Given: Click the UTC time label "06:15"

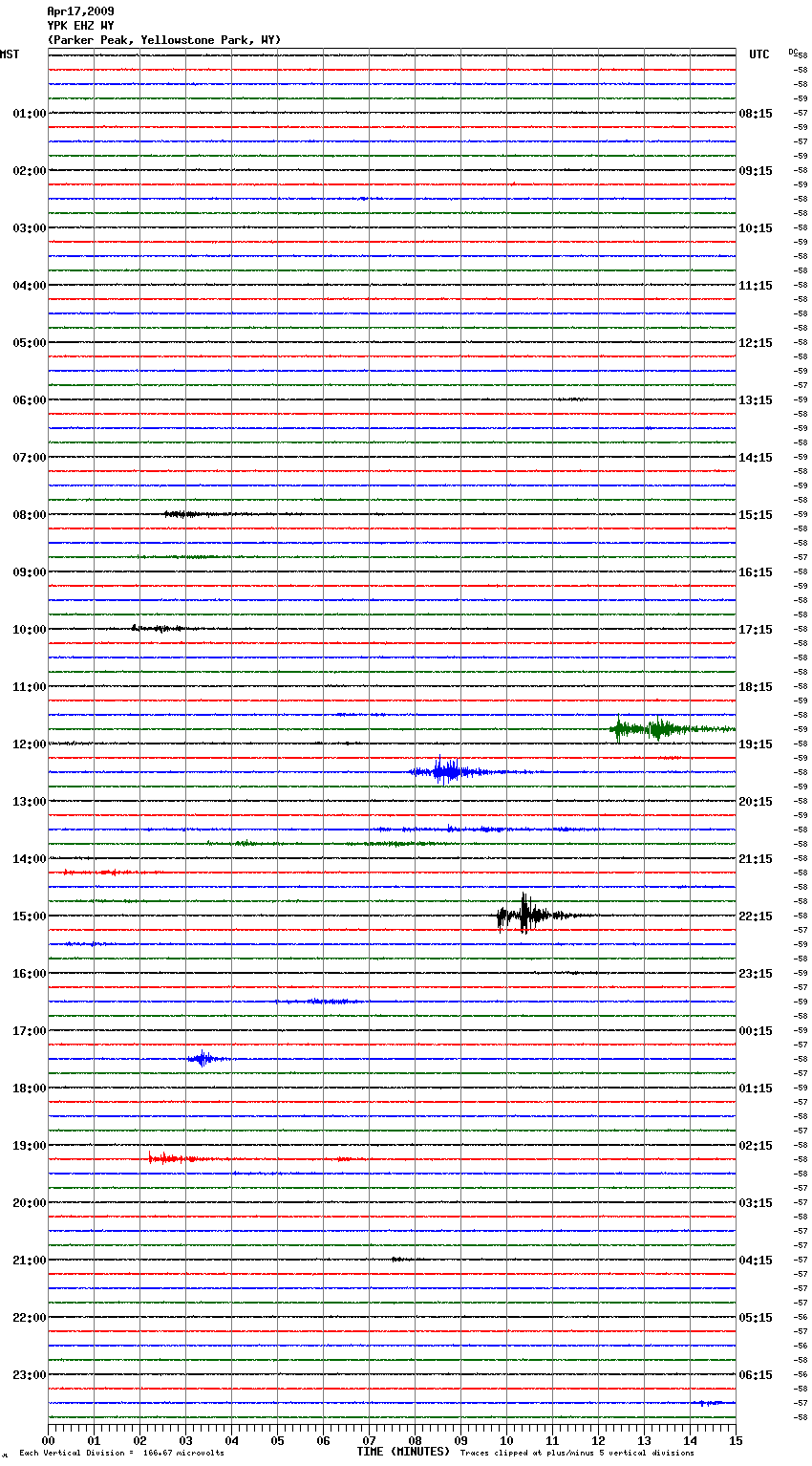Looking at the screenshot, I should click(x=756, y=1375).
